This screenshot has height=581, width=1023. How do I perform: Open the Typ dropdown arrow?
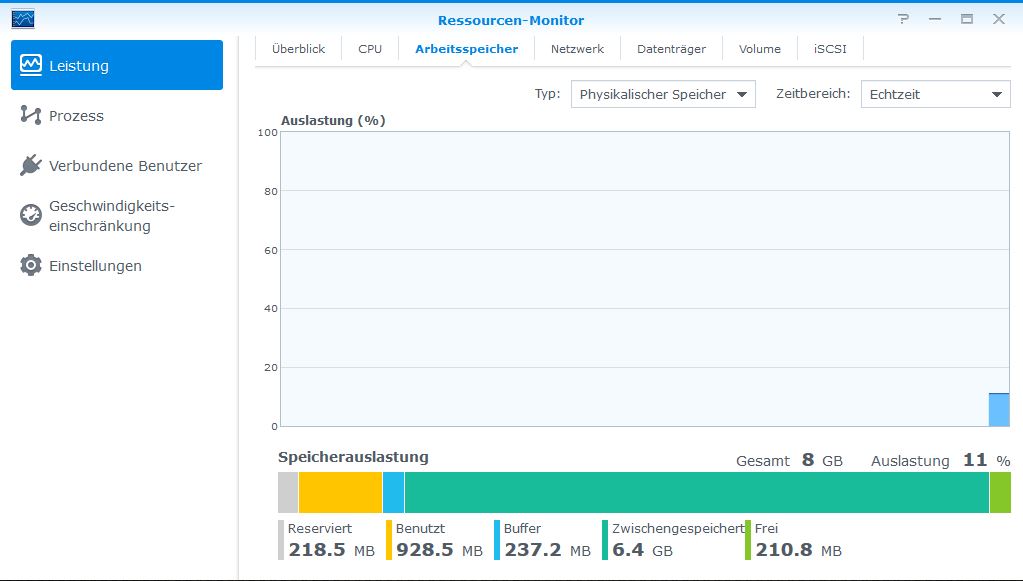click(x=742, y=95)
